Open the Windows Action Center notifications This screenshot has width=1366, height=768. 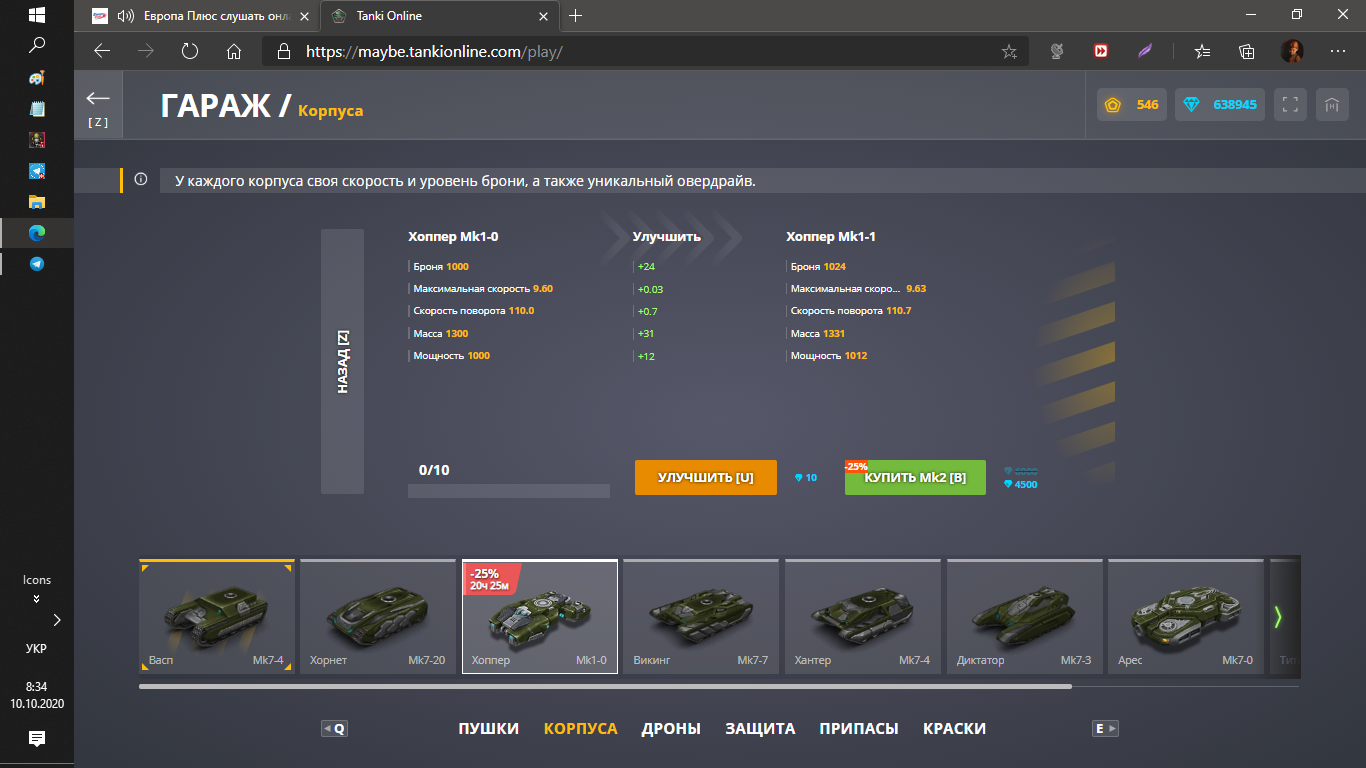click(37, 739)
